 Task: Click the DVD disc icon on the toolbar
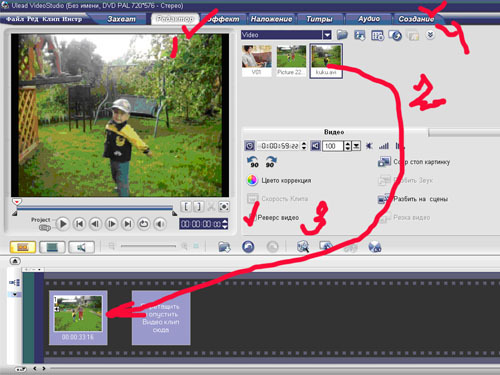click(x=375, y=247)
